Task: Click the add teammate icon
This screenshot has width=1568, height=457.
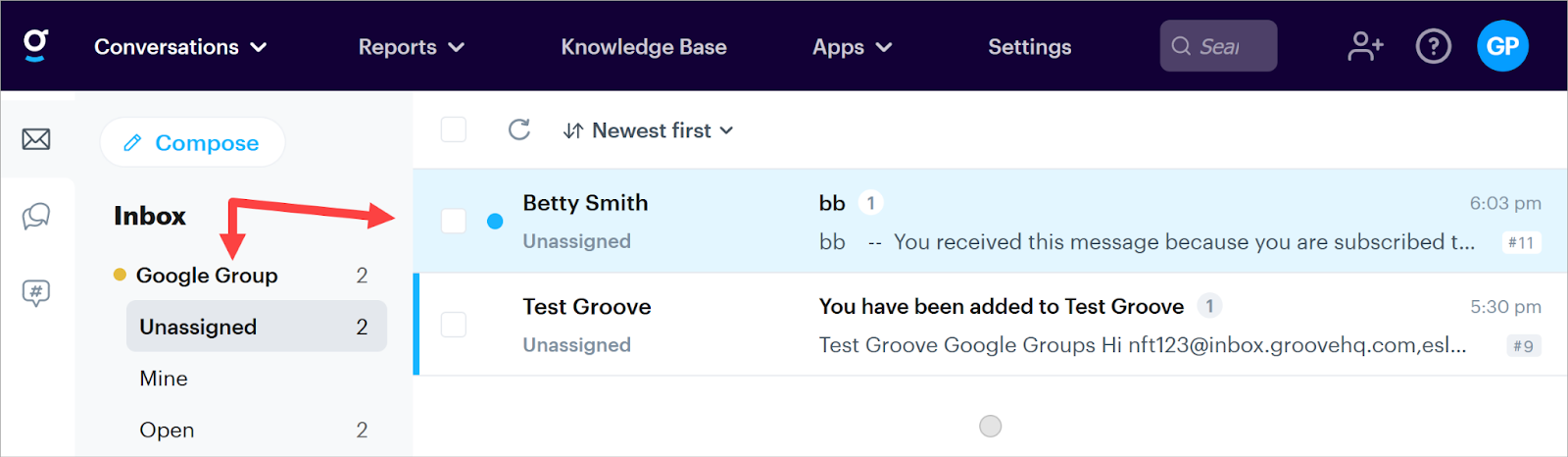Action: [x=1365, y=46]
